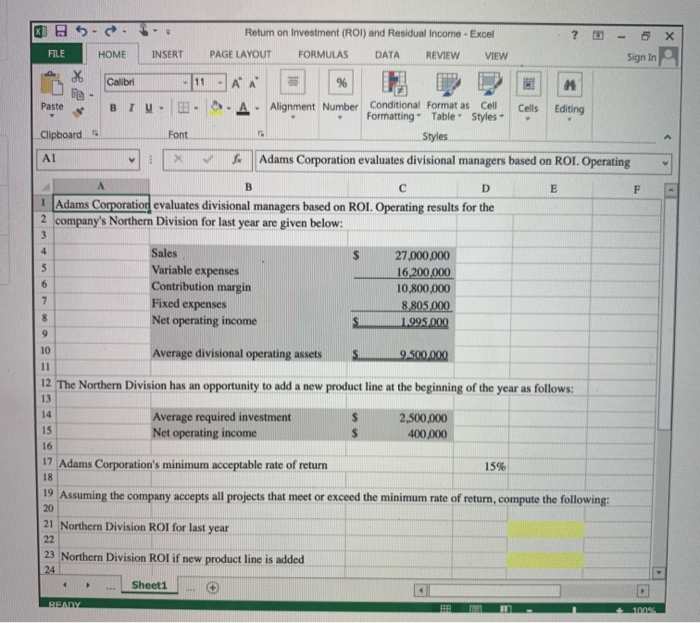Image resolution: width=700 pixels, height=623 pixels.
Task: Click Ribbon Display Options icon
Action: tap(598, 36)
